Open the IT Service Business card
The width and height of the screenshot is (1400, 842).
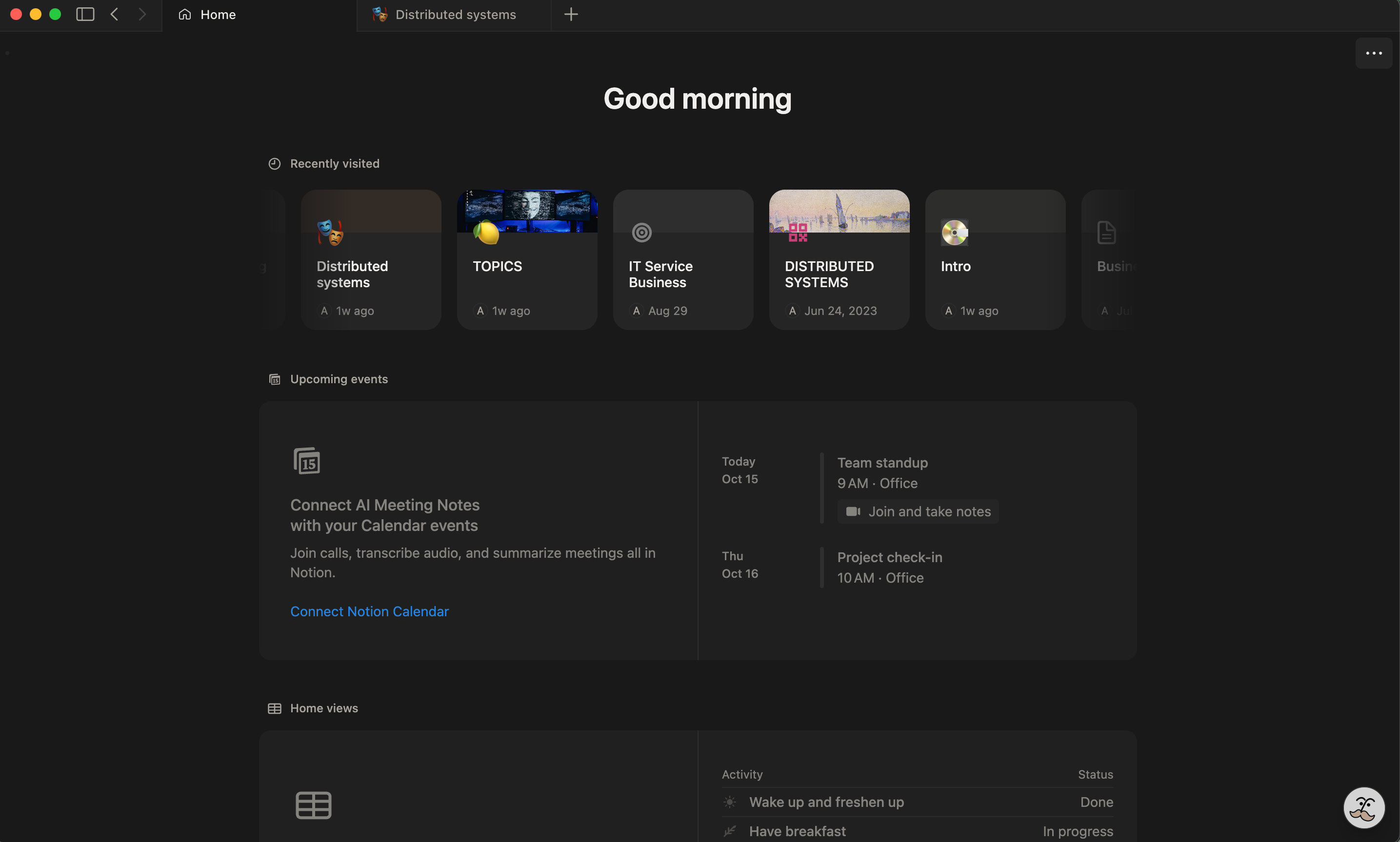(683, 260)
